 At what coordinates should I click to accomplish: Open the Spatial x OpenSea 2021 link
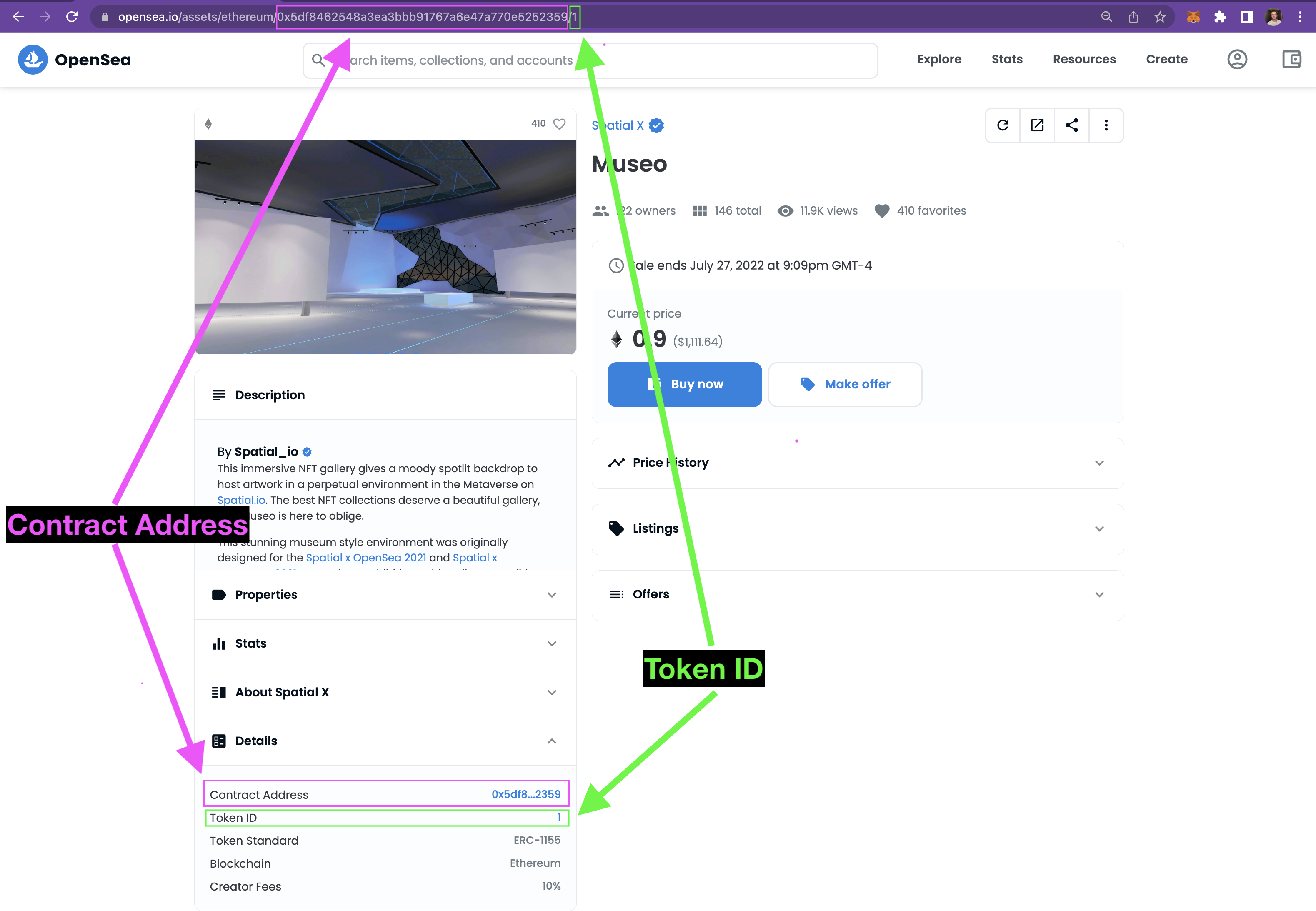[x=366, y=558]
